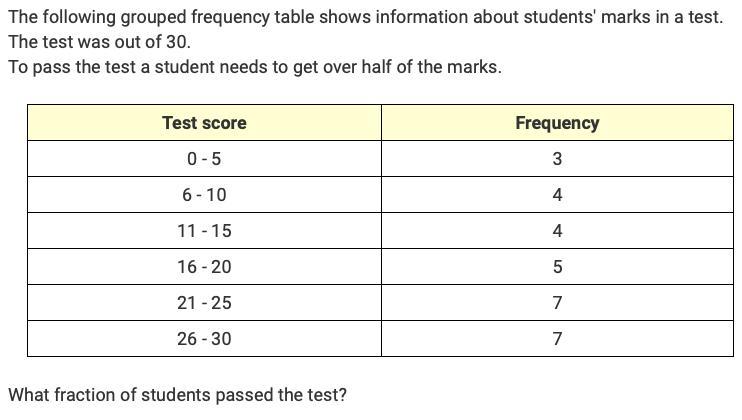
Task: Select the "6 - 10" score cell
Action: [204, 195]
